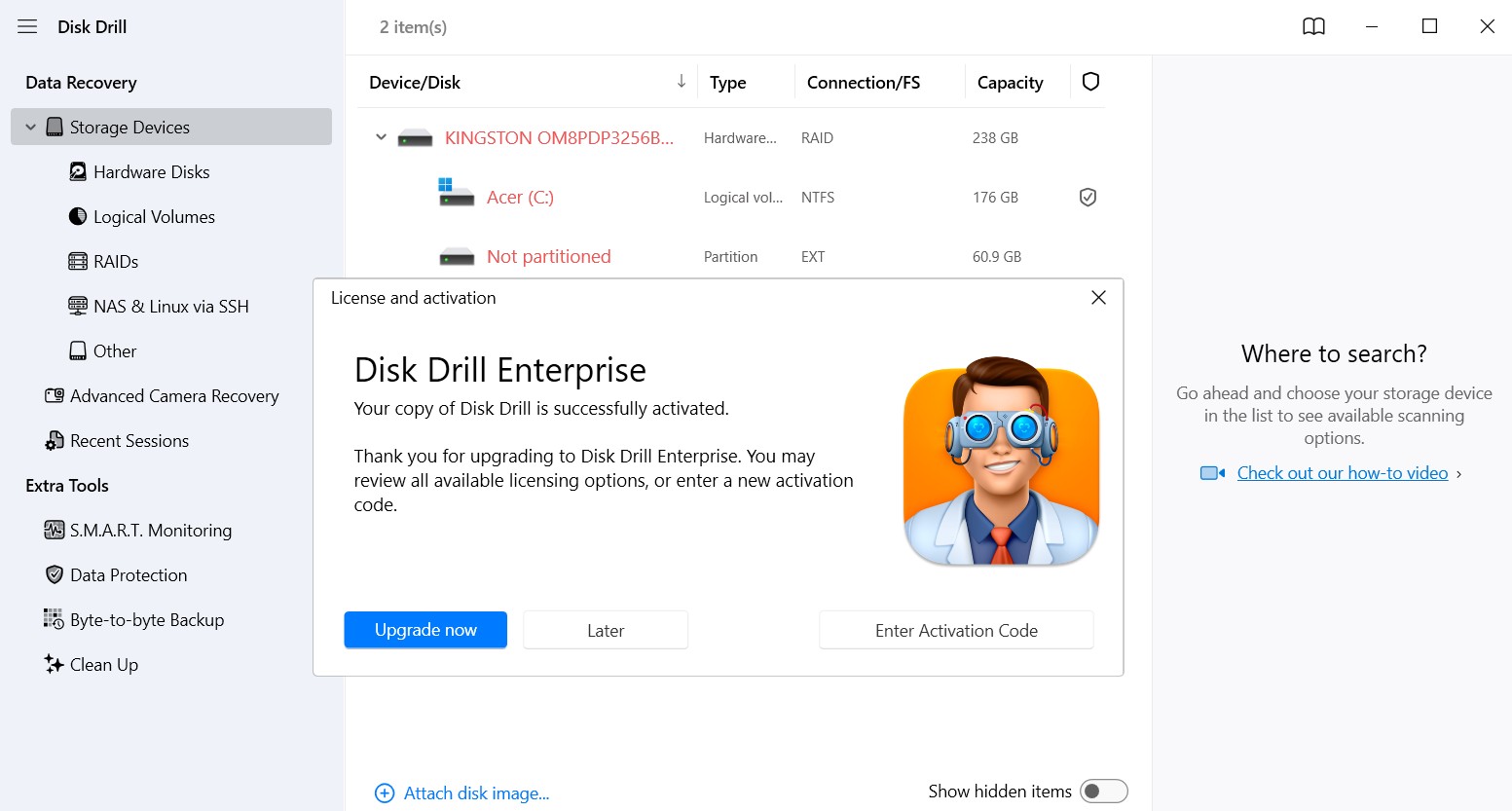This screenshot has width=1512, height=811.
Task: Click protection shield for Acer (C:) volume
Action: click(x=1088, y=198)
